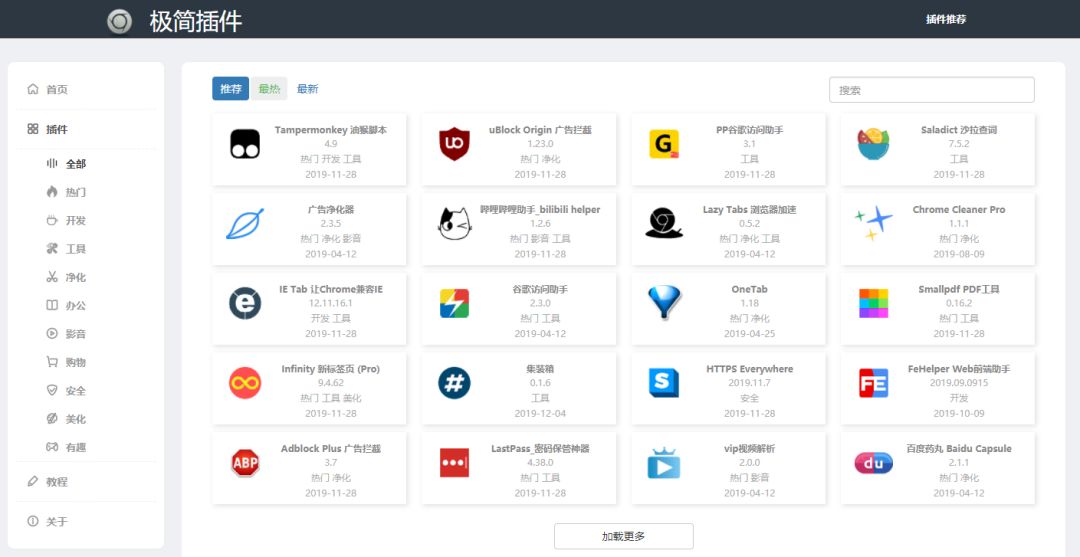Open the Infinity new tab icon
This screenshot has height=557, width=1080.
coord(245,383)
